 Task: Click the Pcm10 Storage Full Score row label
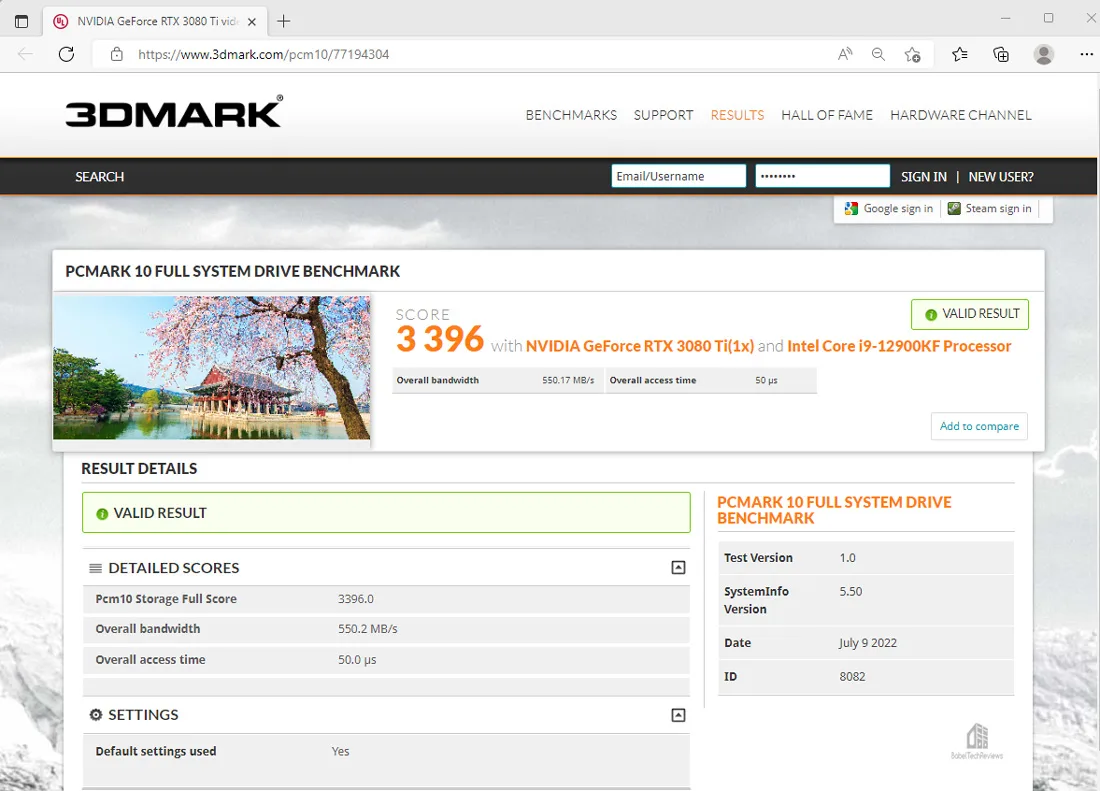[x=166, y=599]
